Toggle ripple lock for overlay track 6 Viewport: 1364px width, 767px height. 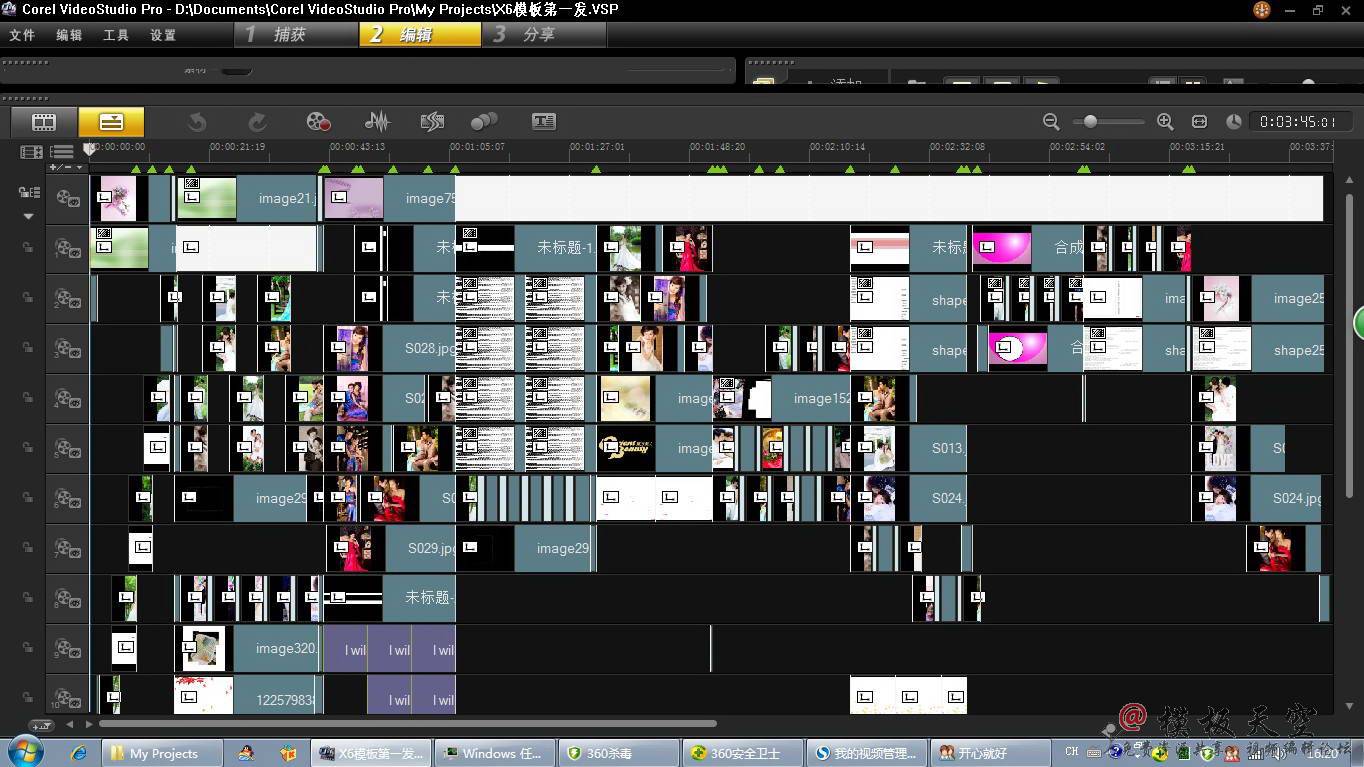pos(28,495)
